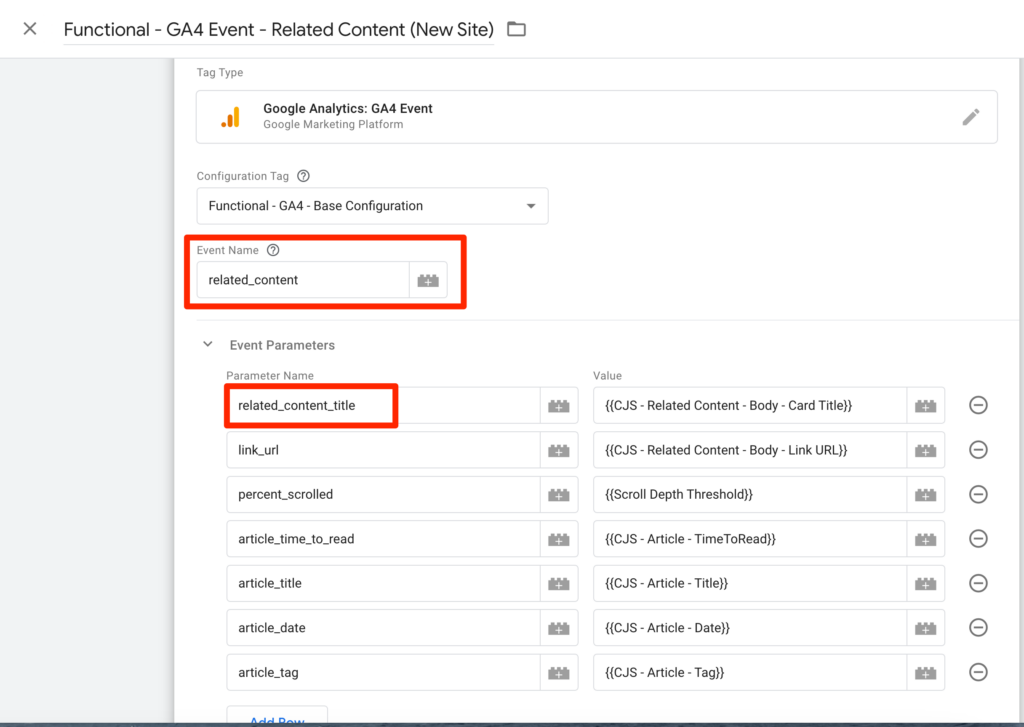Edit the tag name title

click(x=278, y=29)
